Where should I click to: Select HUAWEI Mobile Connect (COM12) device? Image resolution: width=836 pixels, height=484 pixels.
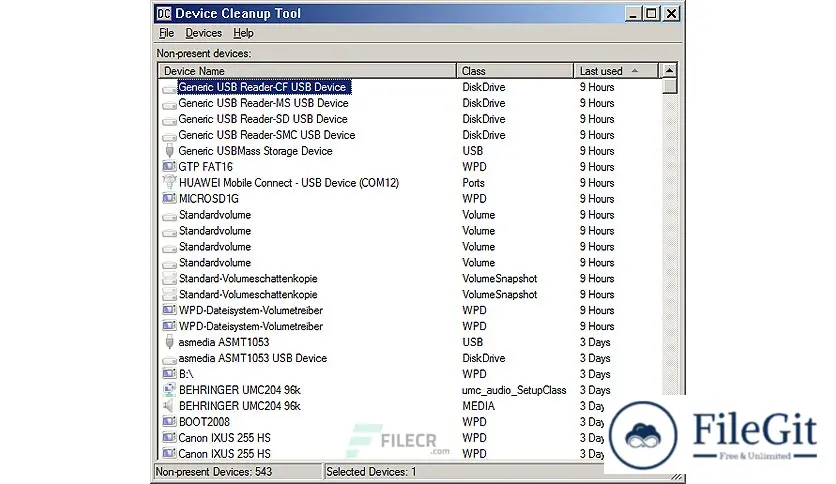pyautogui.click(x=289, y=183)
